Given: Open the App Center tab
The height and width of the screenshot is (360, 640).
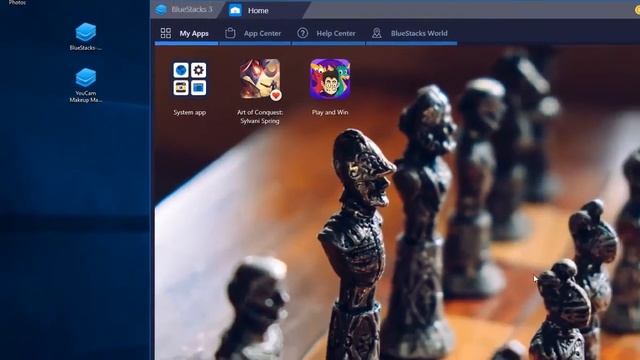Looking at the screenshot, I should 255,33.
